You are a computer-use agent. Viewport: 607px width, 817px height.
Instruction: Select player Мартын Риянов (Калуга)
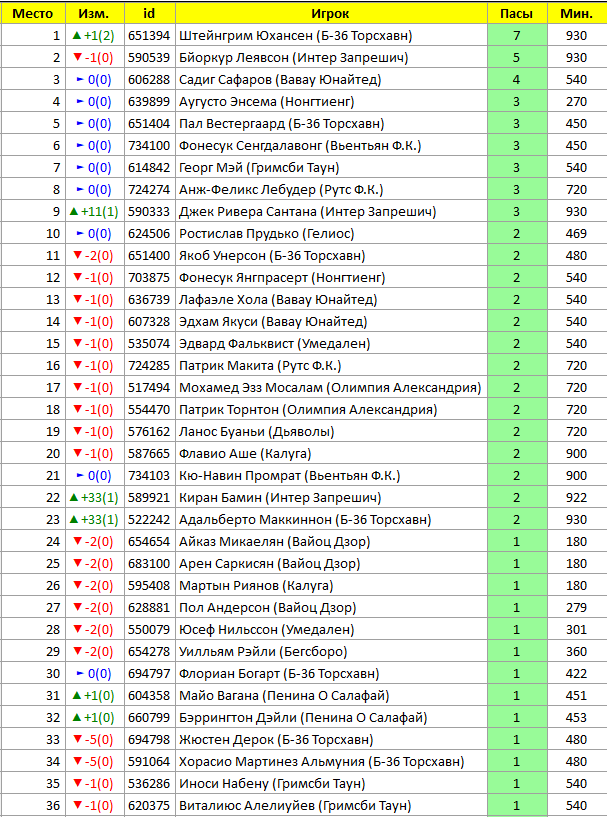[x=256, y=586]
